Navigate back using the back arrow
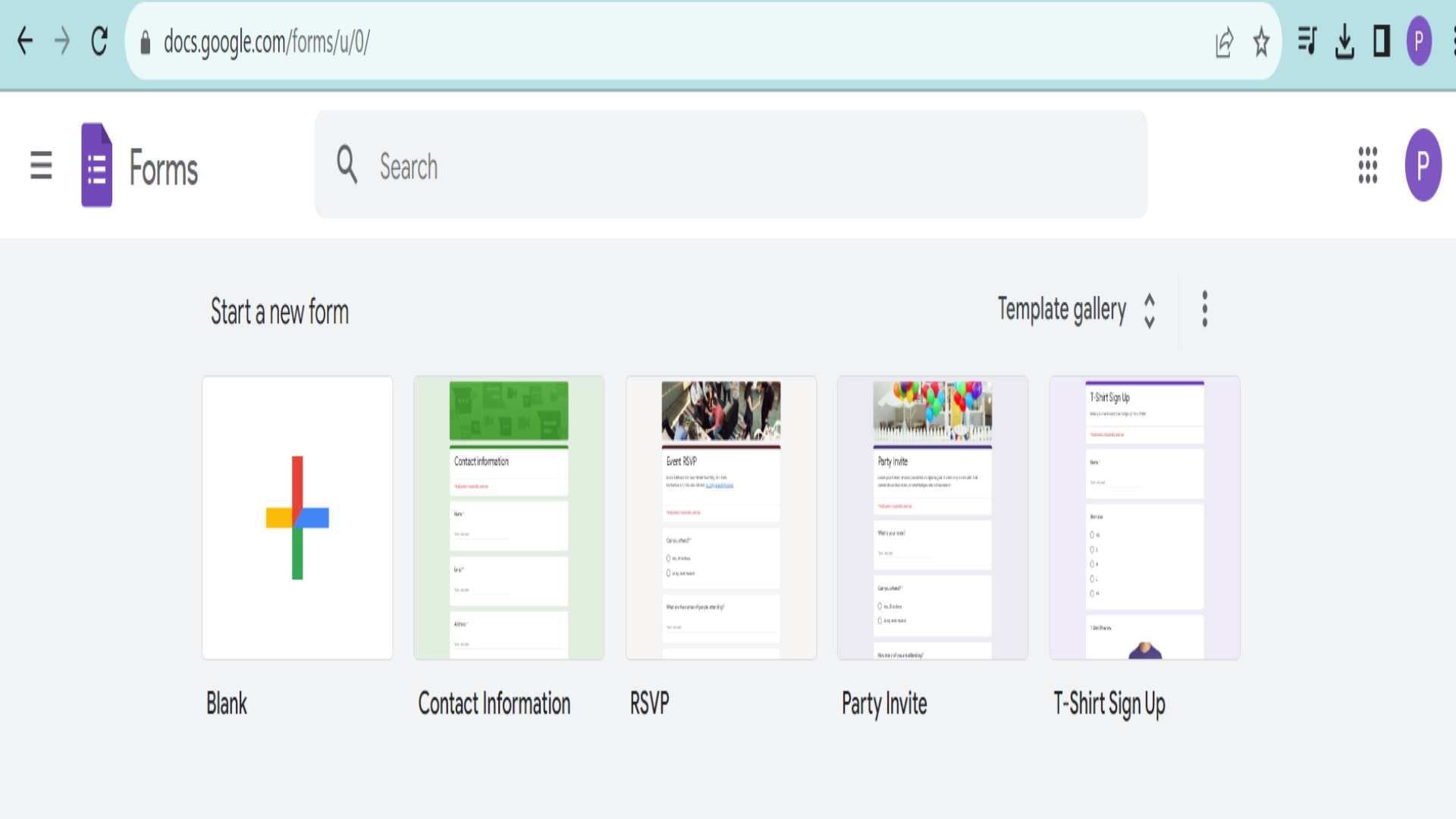The width and height of the screenshot is (1456, 819). [25, 42]
